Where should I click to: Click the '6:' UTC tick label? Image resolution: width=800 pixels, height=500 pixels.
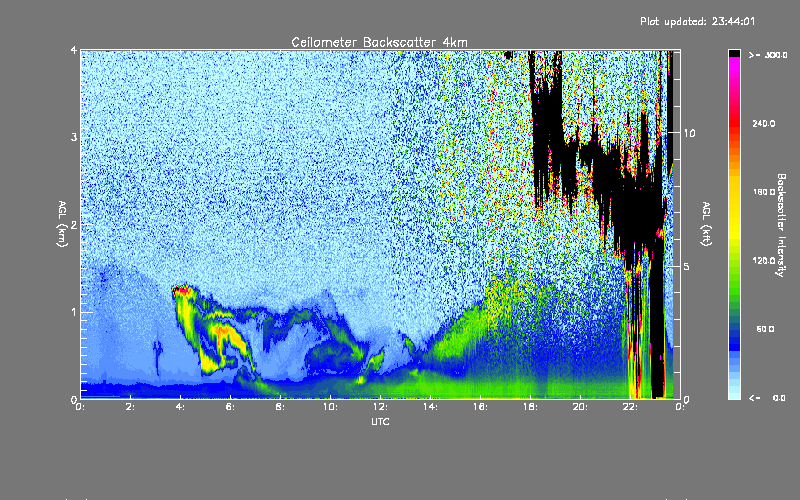231,407
